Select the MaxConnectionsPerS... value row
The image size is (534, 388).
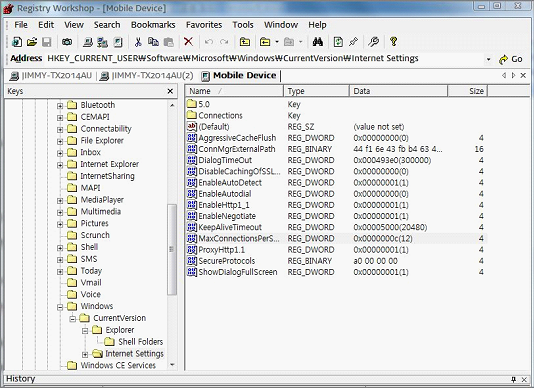[337, 238]
